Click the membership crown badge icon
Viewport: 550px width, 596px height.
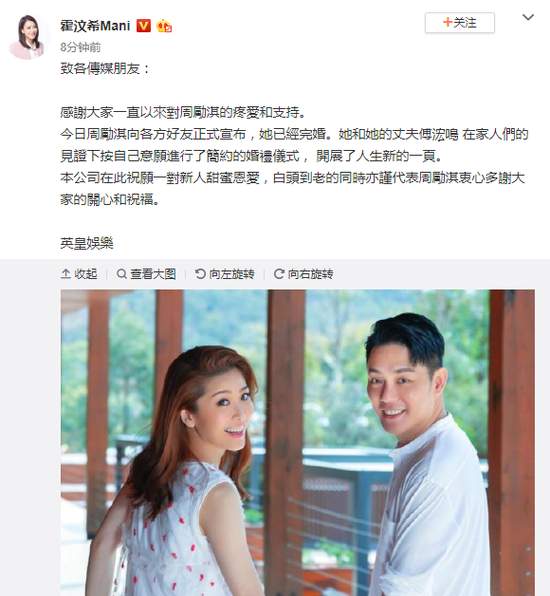pyautogui.click(x=164, y=26)
